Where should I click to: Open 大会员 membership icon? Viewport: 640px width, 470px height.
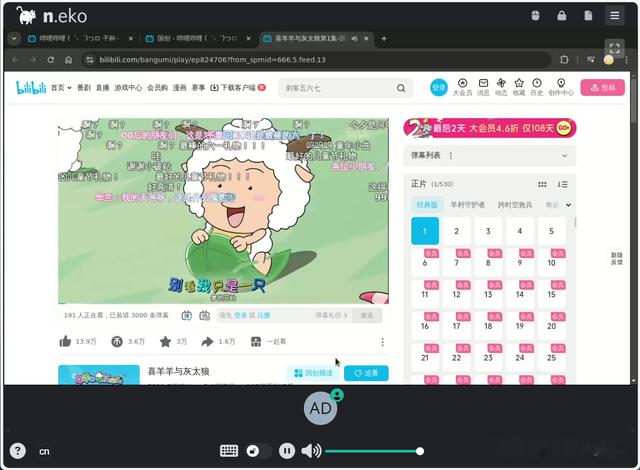pyautogui.click(x=462, y=87)
